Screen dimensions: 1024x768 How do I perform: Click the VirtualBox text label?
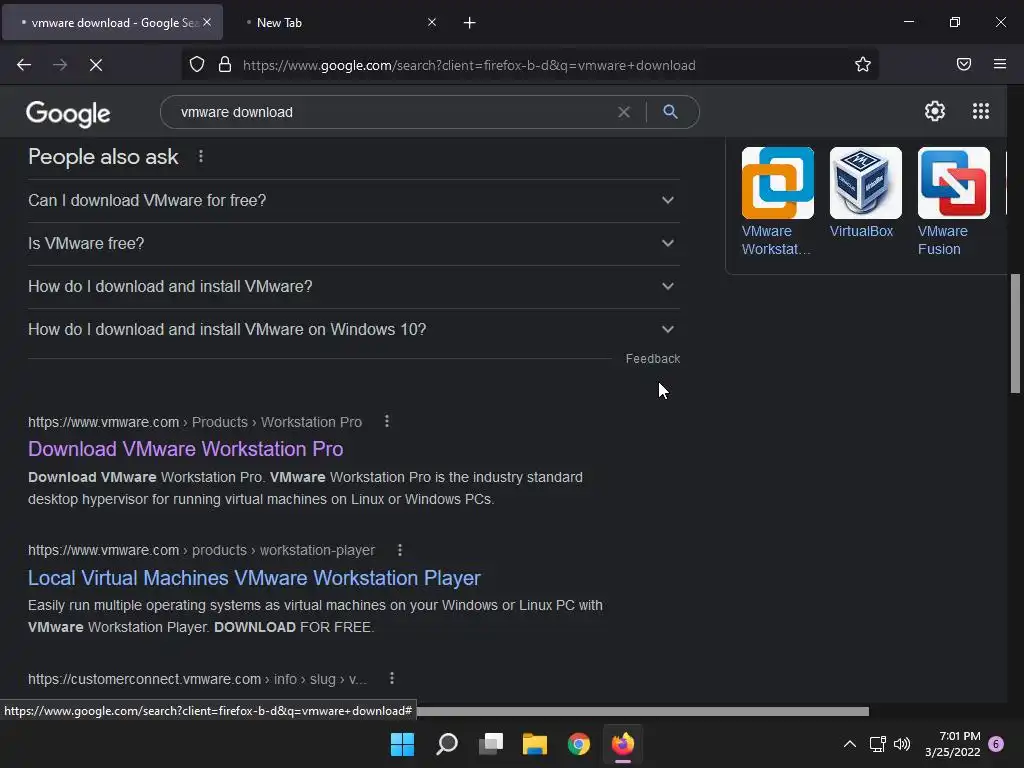point(861,231)
